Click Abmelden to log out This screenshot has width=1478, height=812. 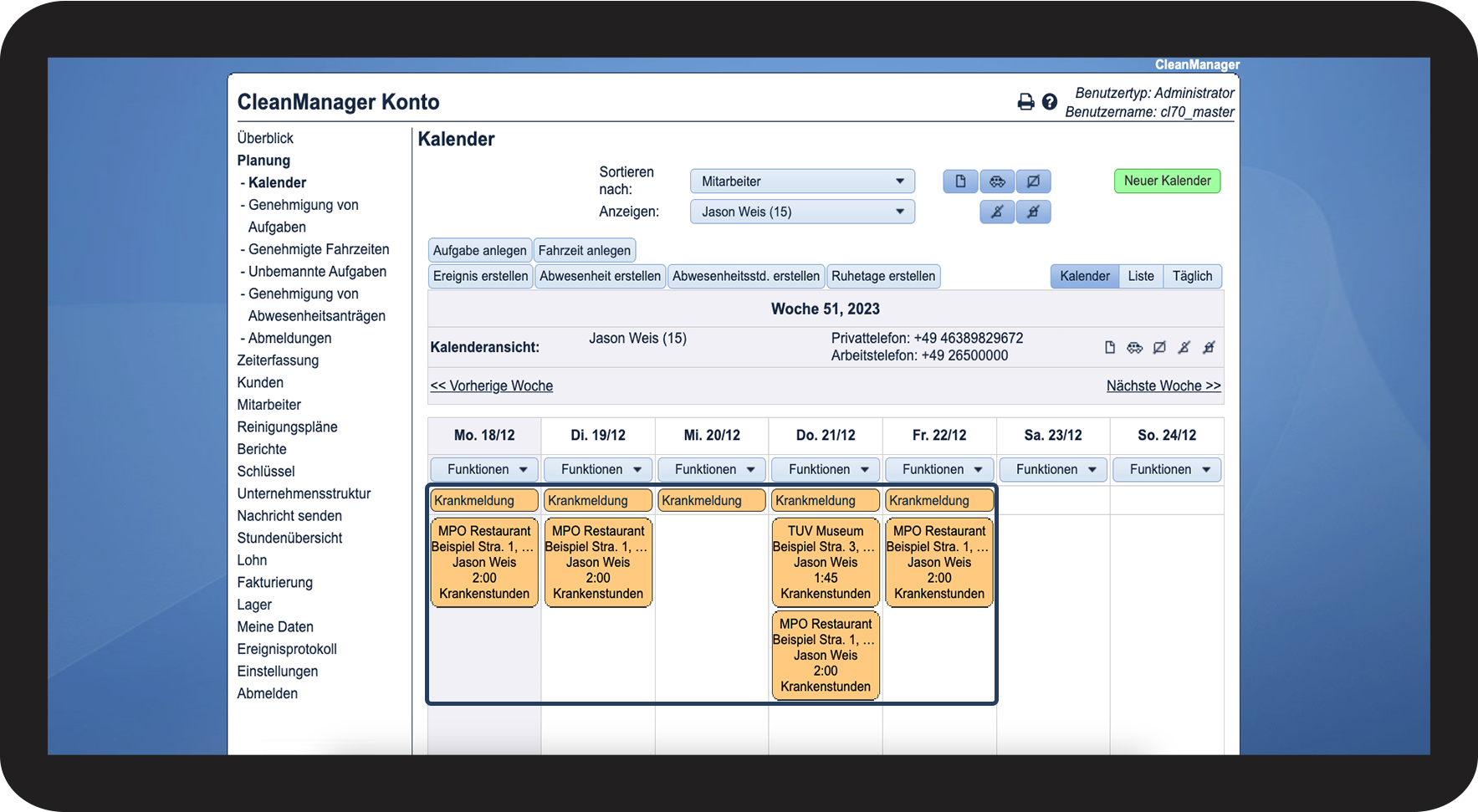pos(267,693)
